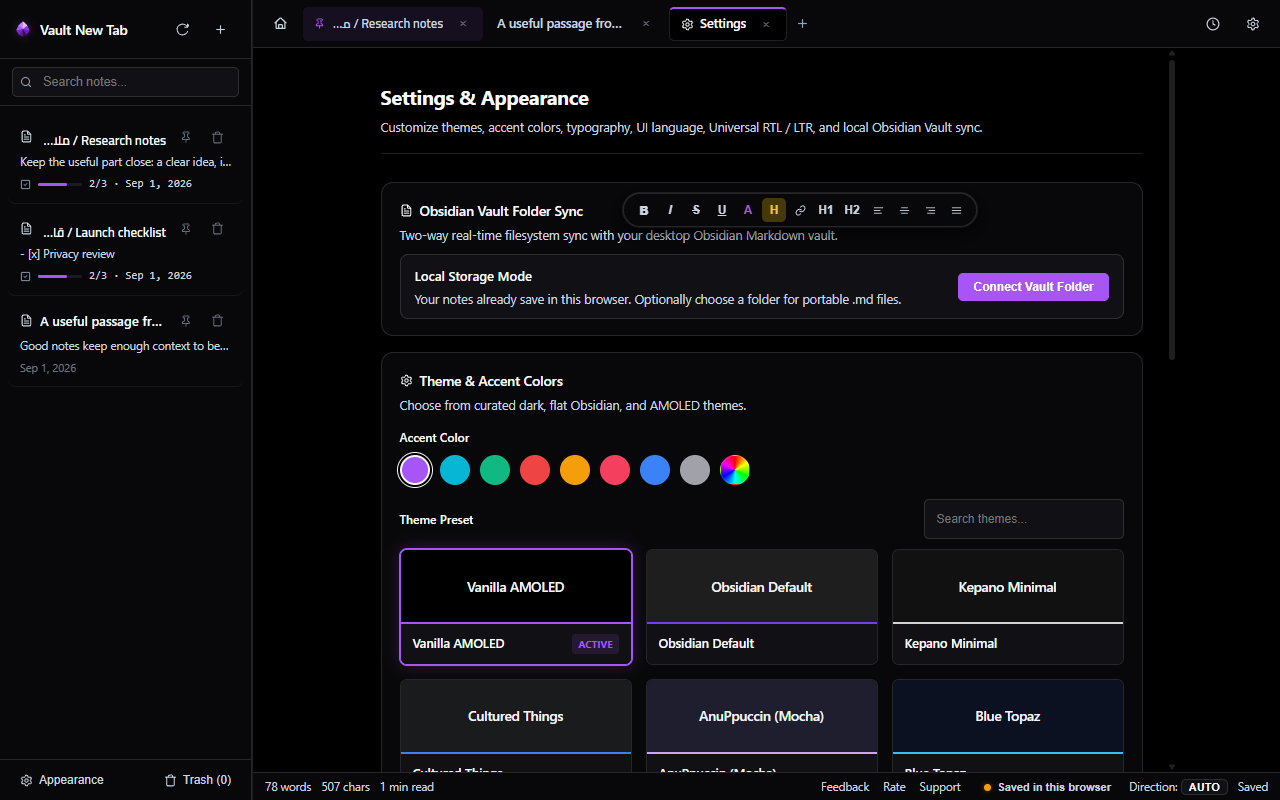
Task: Click the Search themes field
Action: 1024,519
